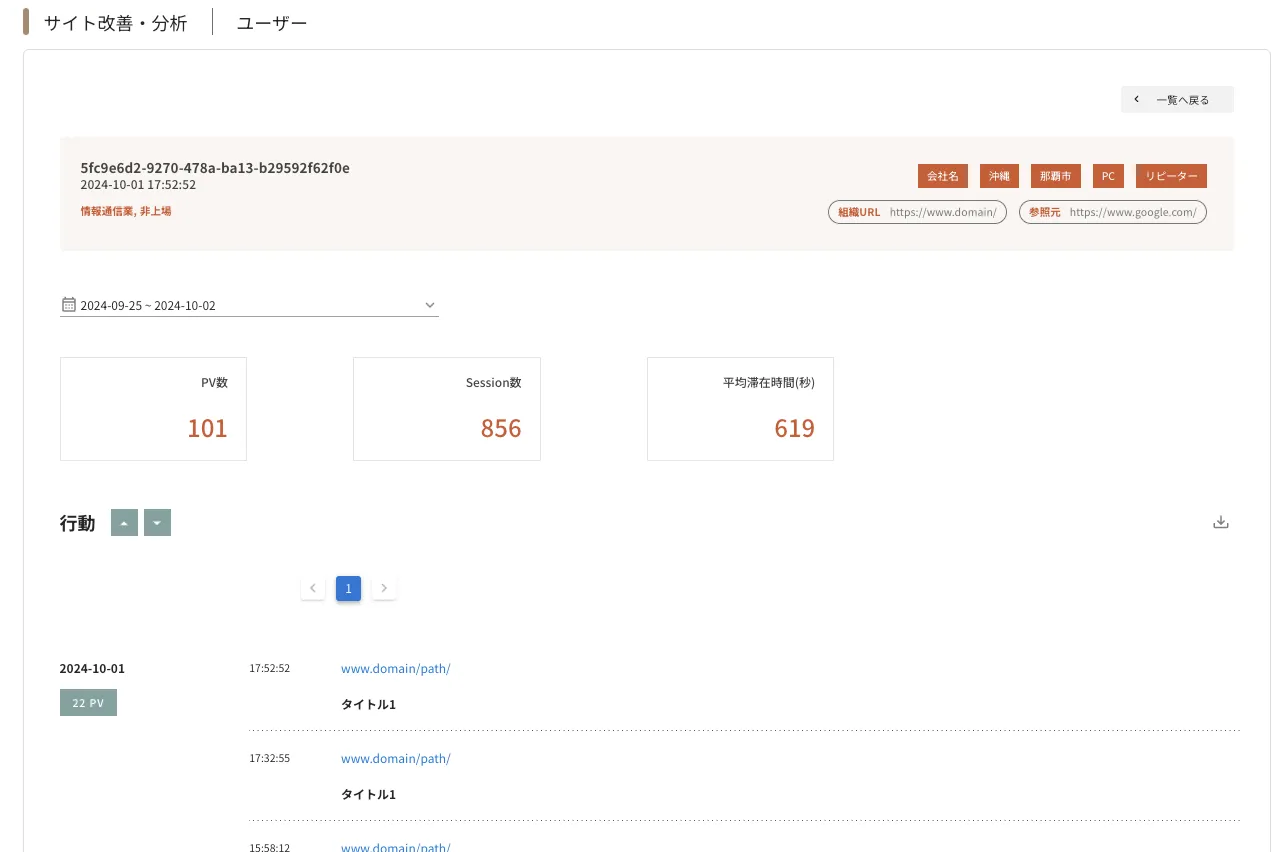Click the 22 PV badge
Screen dimensions: 1284x852
[88, 703]
